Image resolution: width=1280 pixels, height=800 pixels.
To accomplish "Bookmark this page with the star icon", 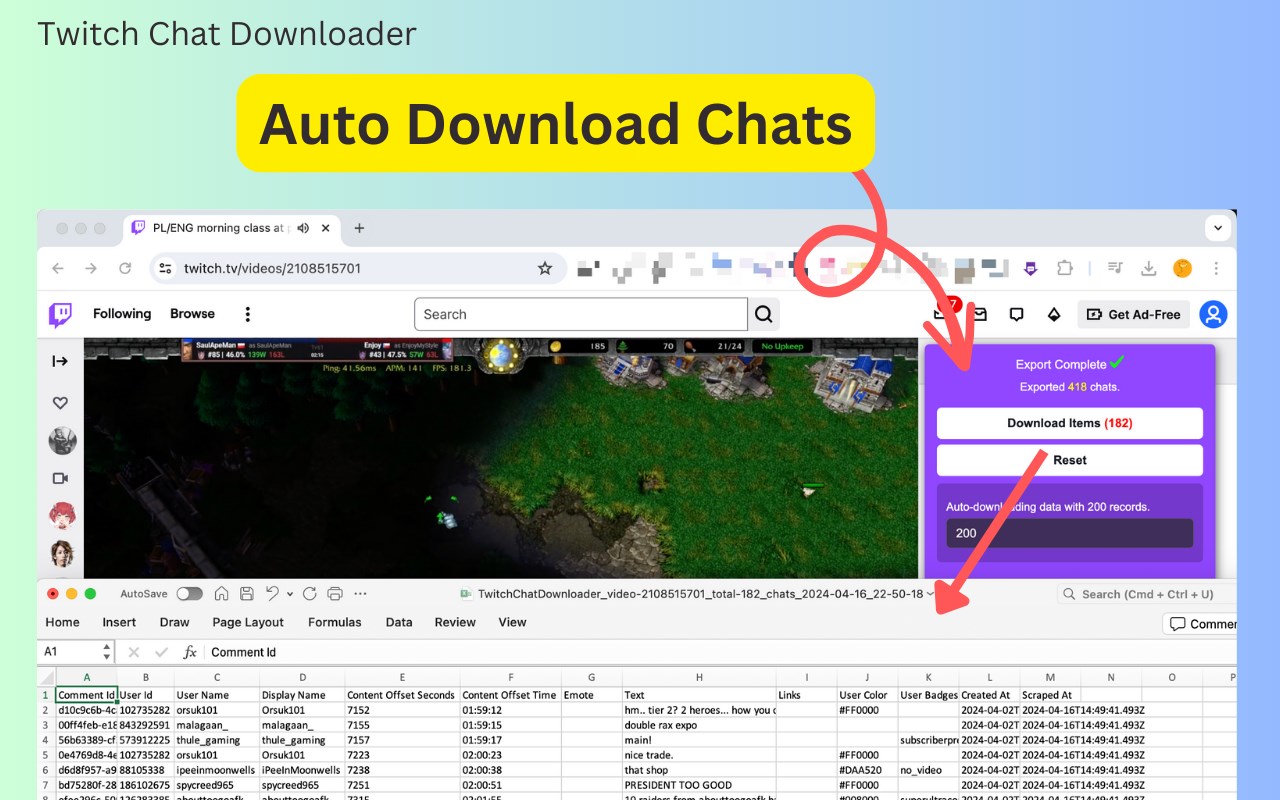I will [545, 268].
